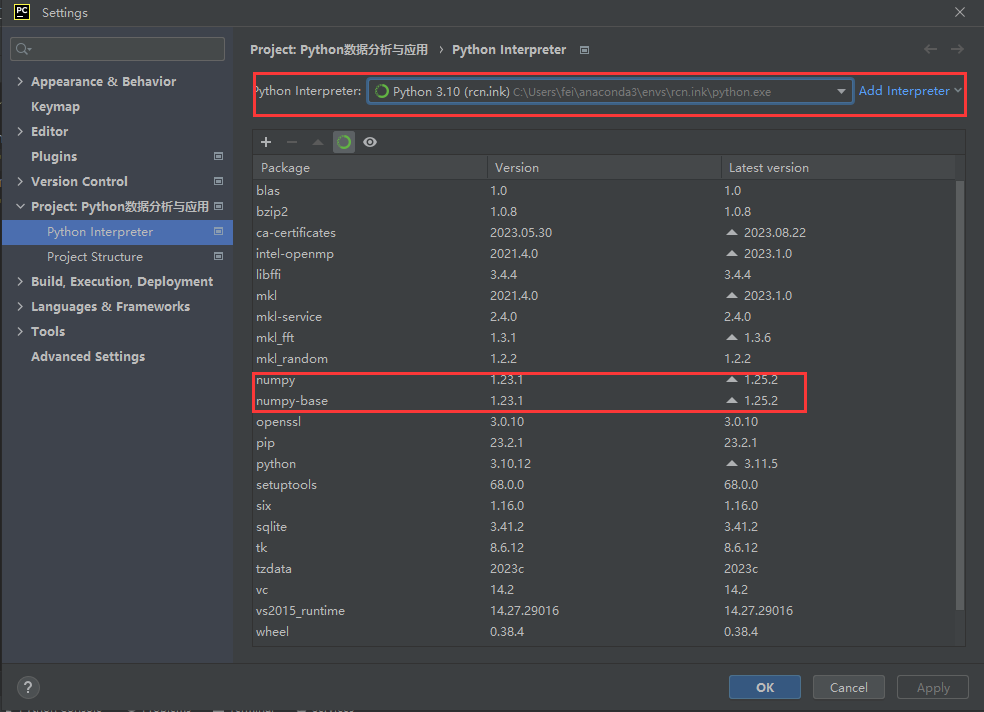Select the mkl-service package row
The height and width of the screenshot is (712, 984).
[x=604, y=317]
